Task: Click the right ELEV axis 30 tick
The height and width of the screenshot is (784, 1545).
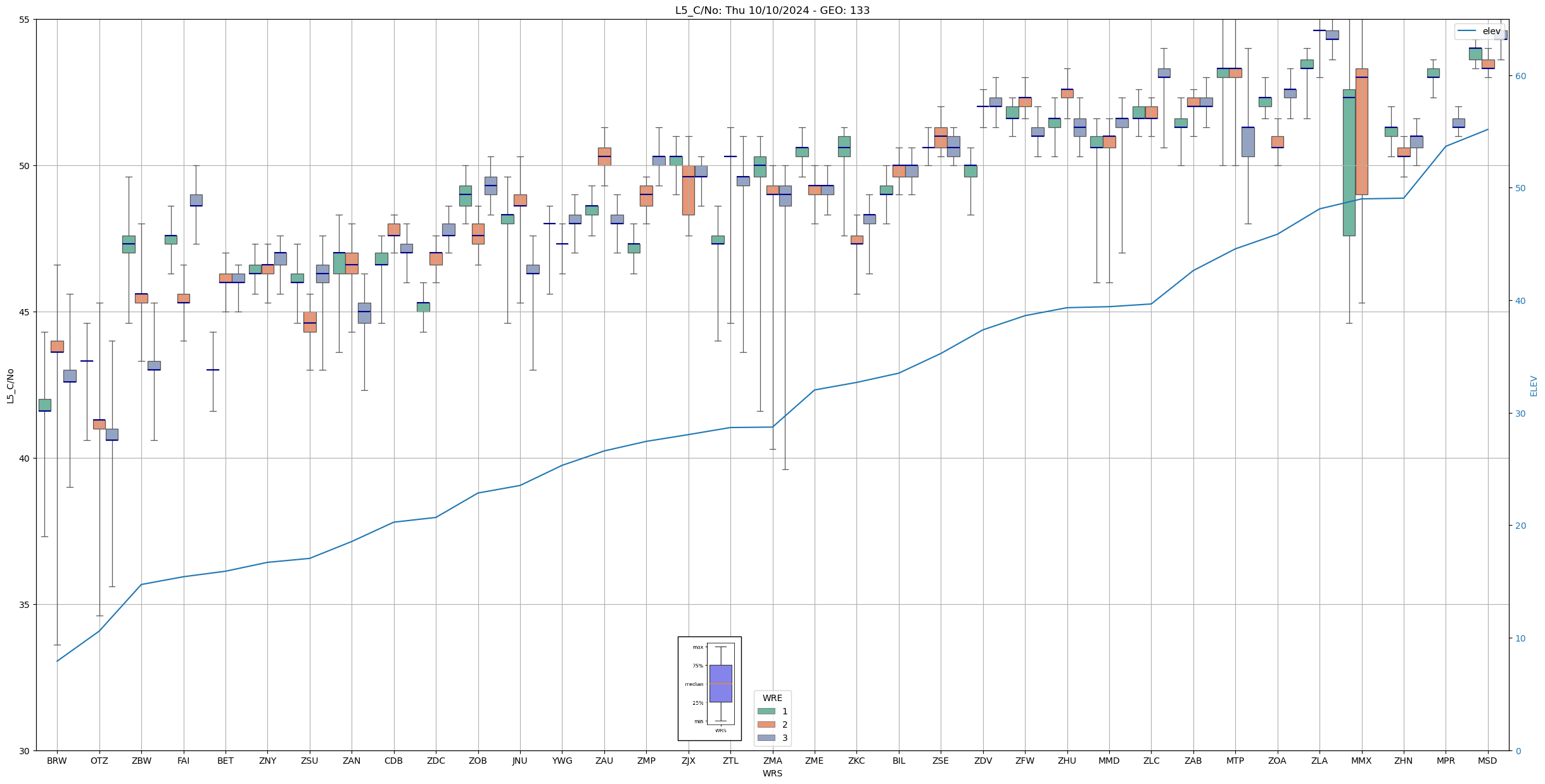Action: coord(1520,414)
